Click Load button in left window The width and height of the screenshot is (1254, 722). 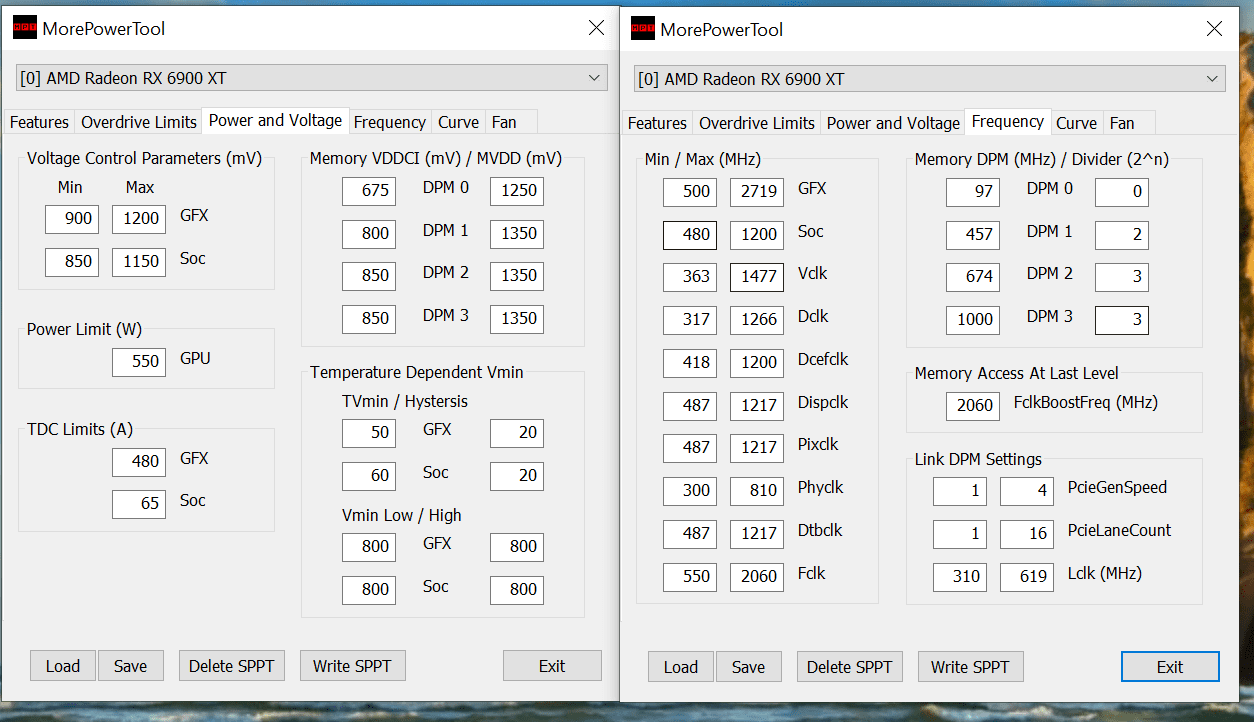[x=63, y=666]
